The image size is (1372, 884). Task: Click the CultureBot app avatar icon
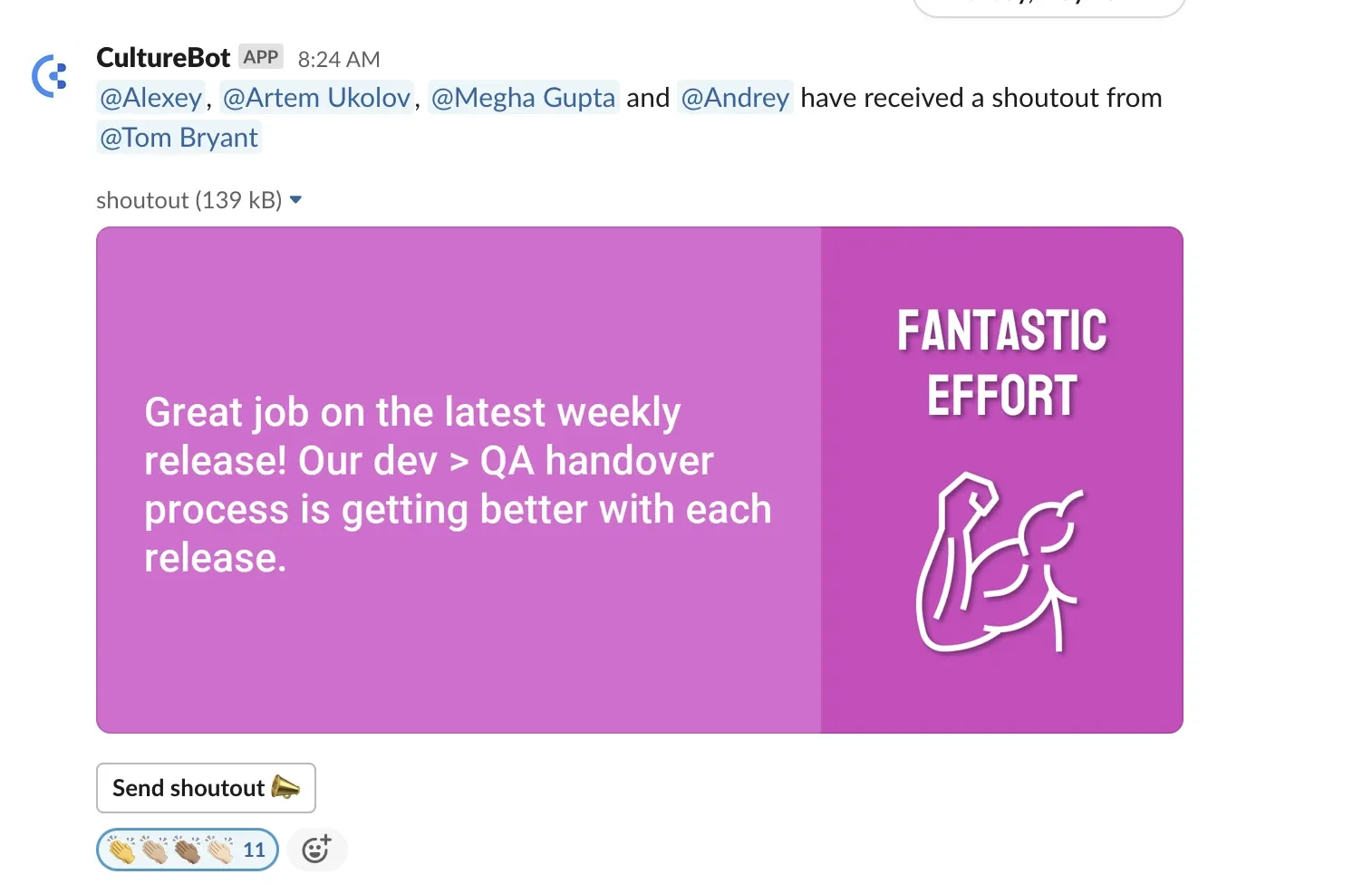point(50,76)
